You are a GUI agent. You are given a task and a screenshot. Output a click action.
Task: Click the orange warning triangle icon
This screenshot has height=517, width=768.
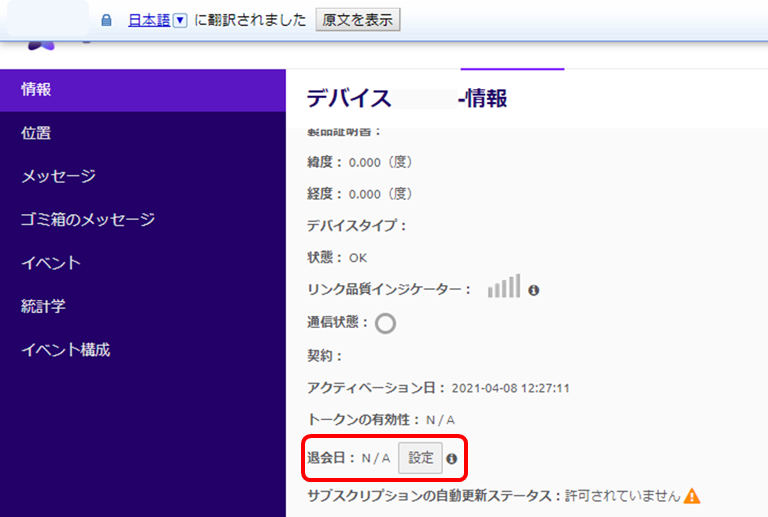(x=692, y=496)
